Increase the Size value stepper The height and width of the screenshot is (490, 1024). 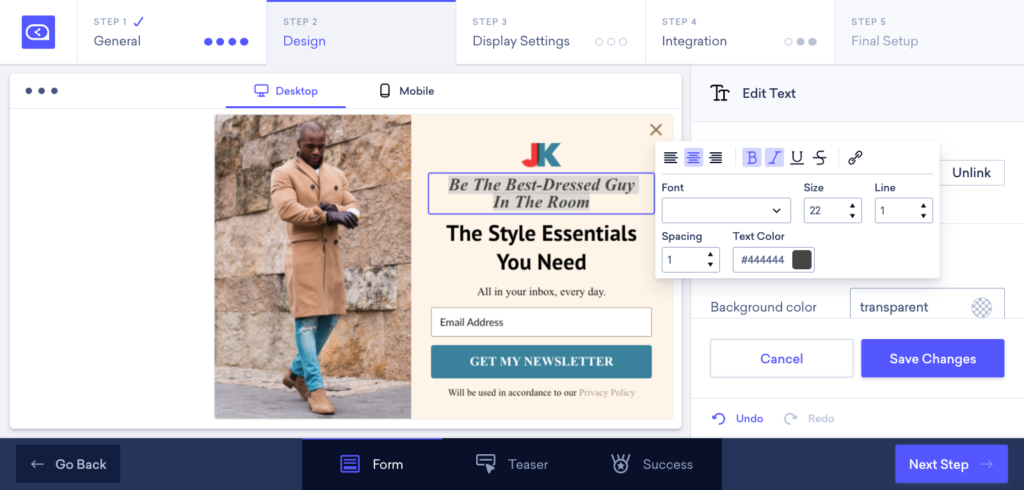852,206
